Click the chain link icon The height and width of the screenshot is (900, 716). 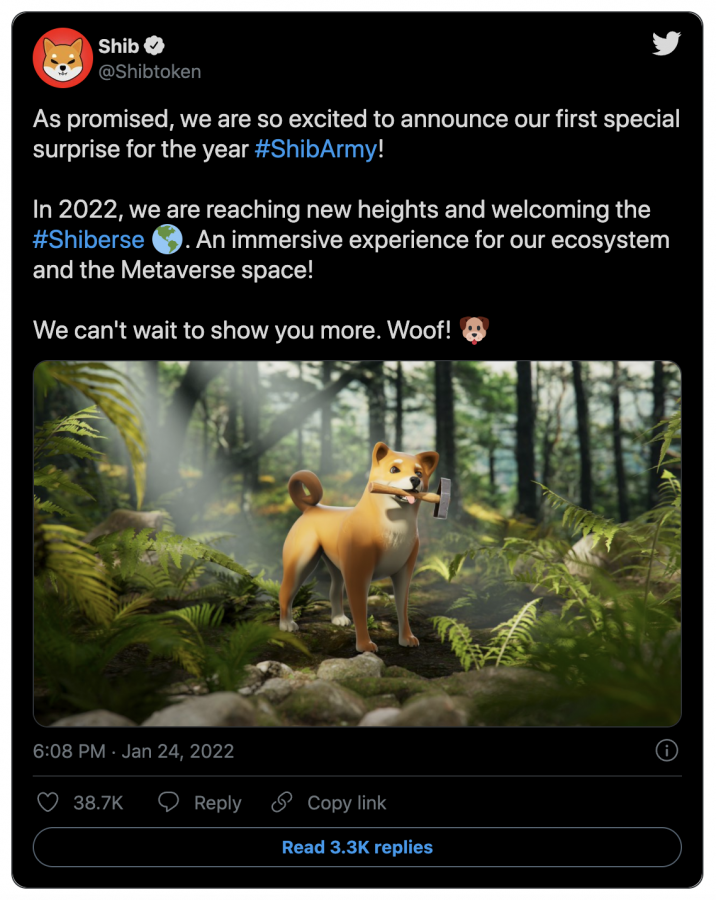pos(283,802)
